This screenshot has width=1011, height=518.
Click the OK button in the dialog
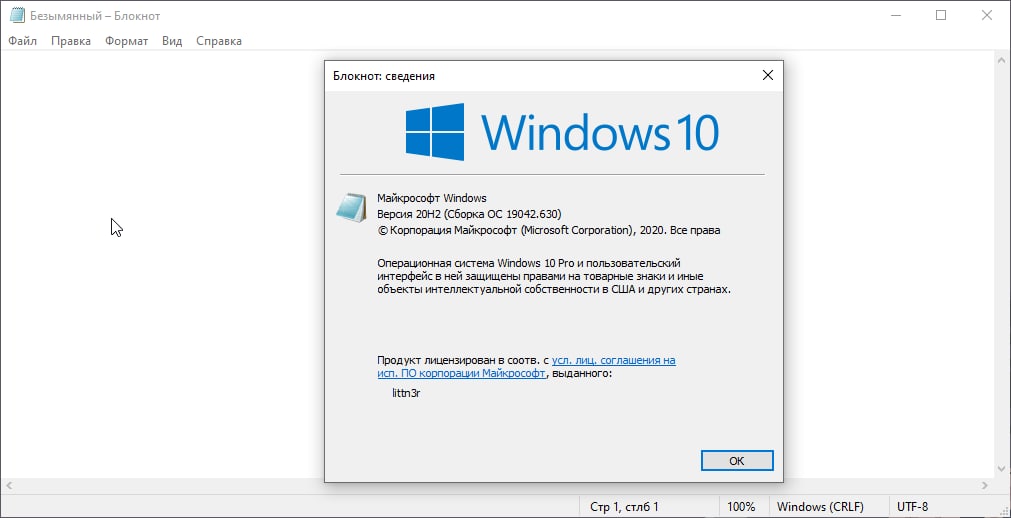click(736, 461)
